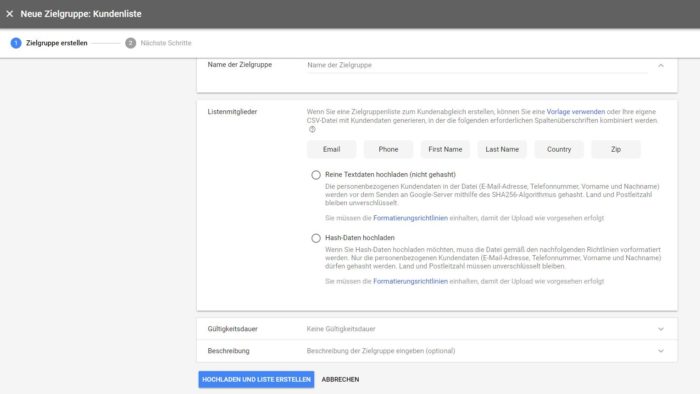Click the First Name column chip
This screenshot has height=394, width=700.
(445, 149)
